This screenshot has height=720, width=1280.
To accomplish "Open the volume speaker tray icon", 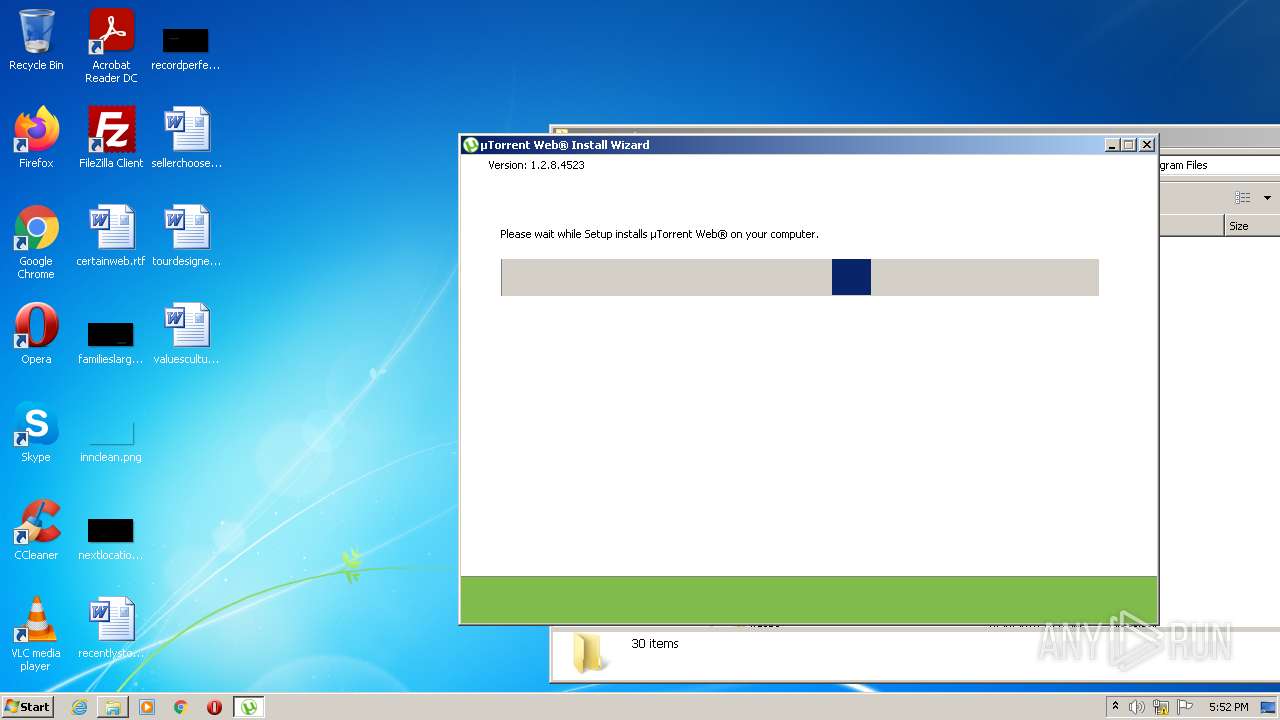I will 1137,707.
